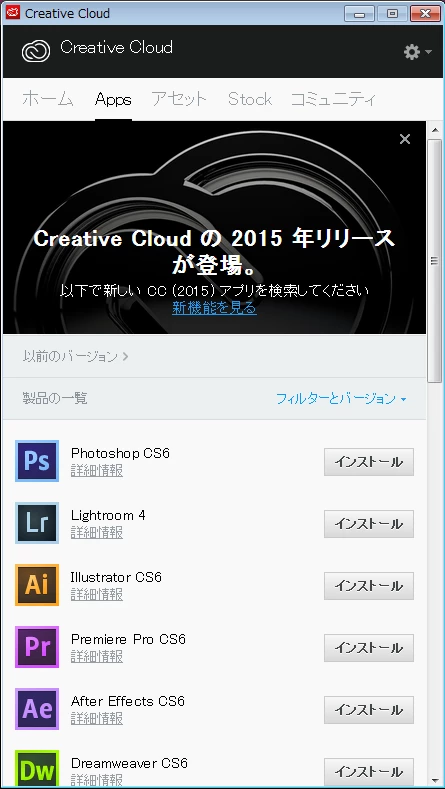Click the Photoshop CS6 Ps icon
Image resolution: width=445 pixels, height=789 pixels.
point(37,461)
